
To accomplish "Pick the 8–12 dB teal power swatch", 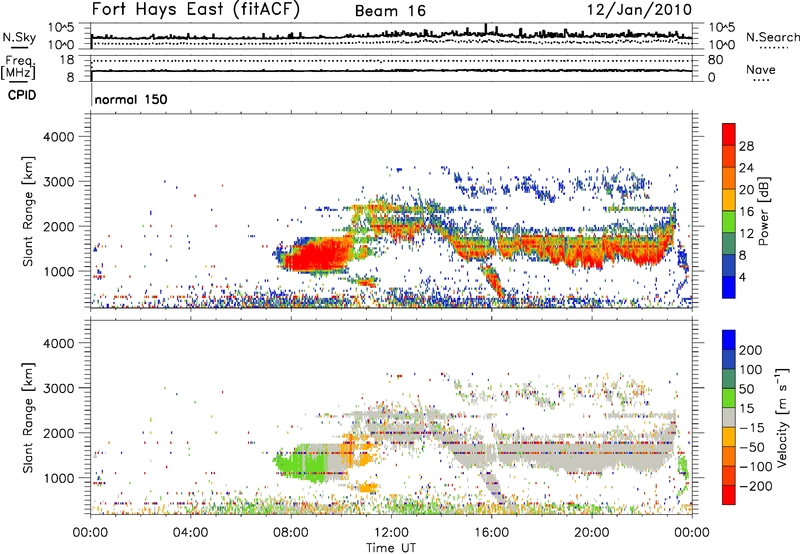I will [x=729, y=244].
